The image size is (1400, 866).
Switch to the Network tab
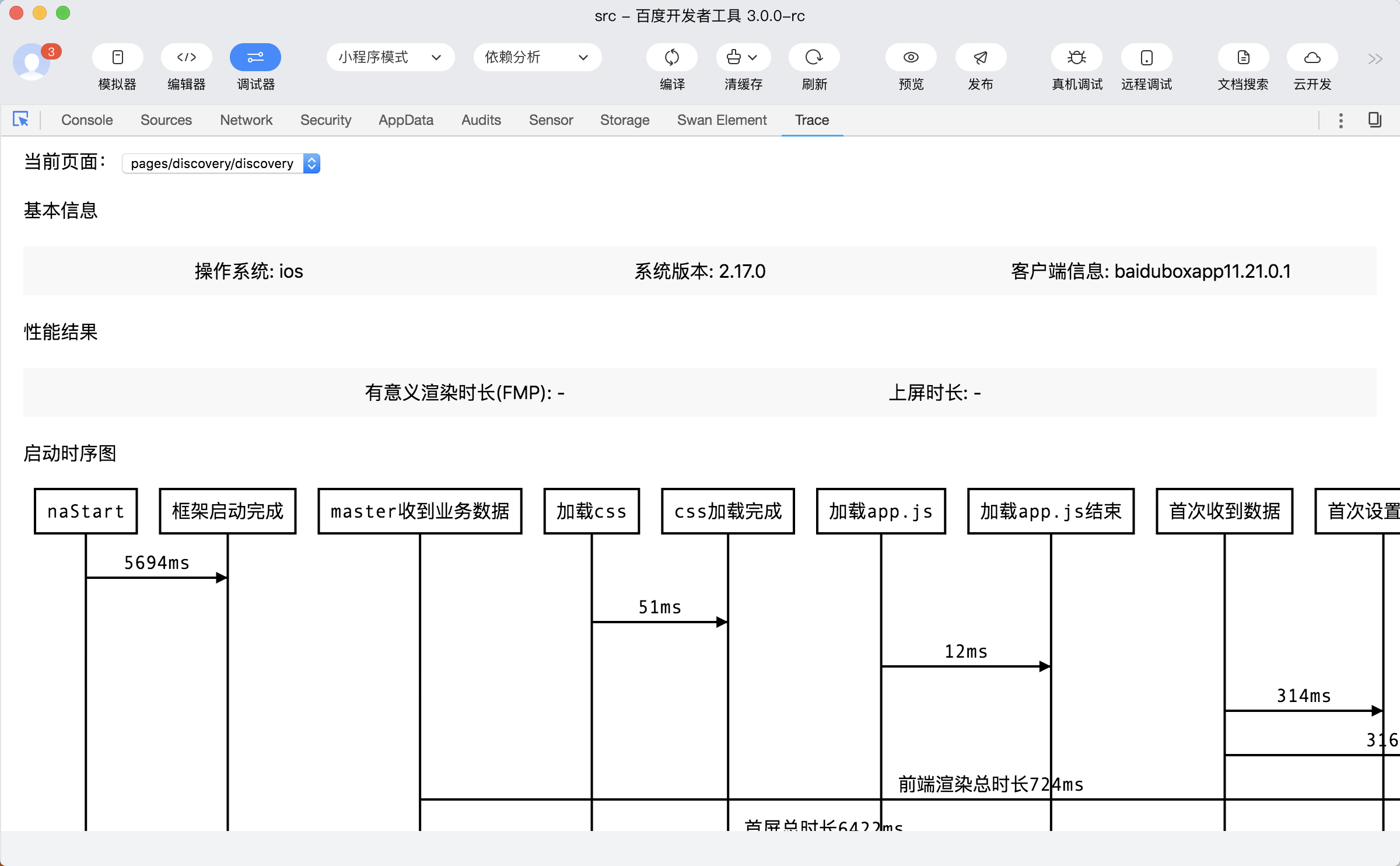click(x=246, y=120)
